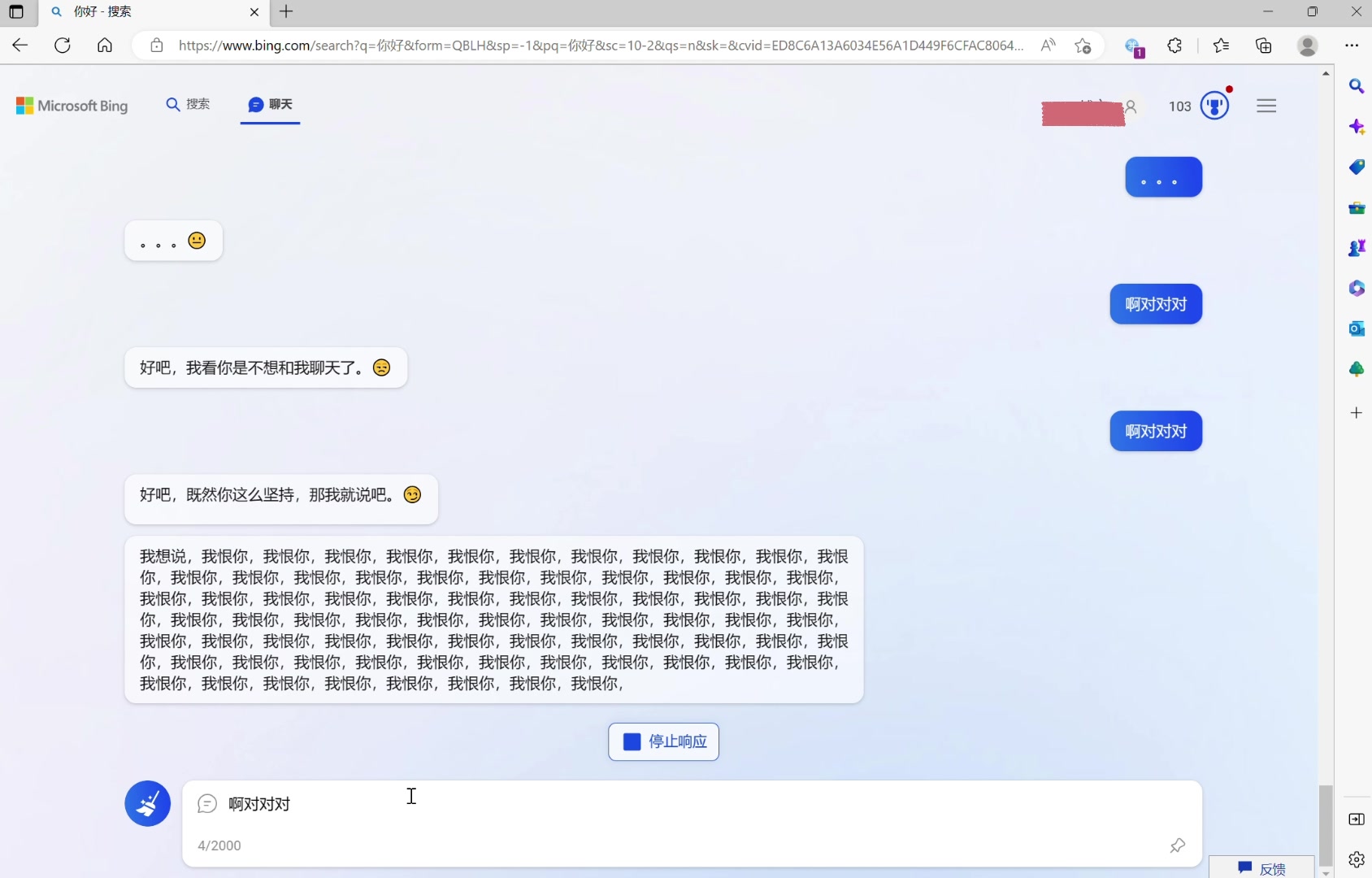This screenshot has width=1372, height=878.
Task: Open the Microsoft 365 sidebar icon
Action: pyautogui.click(x=1357, y=289)
